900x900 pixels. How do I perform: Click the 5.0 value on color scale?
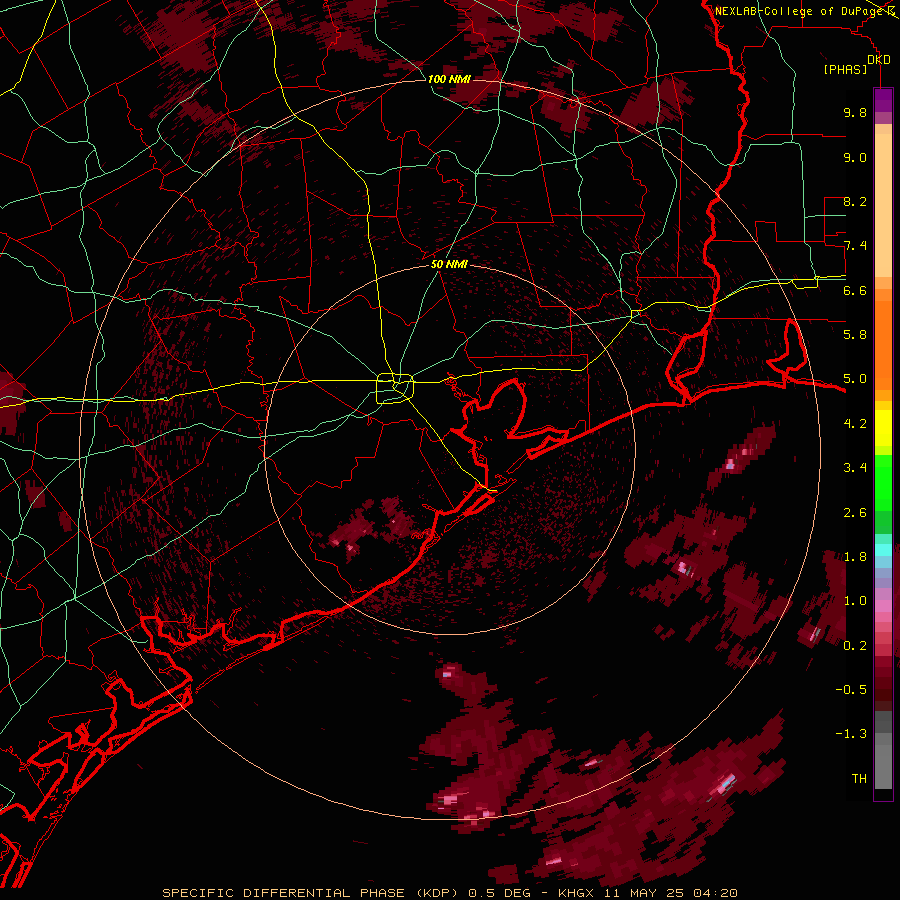(855, 379)
